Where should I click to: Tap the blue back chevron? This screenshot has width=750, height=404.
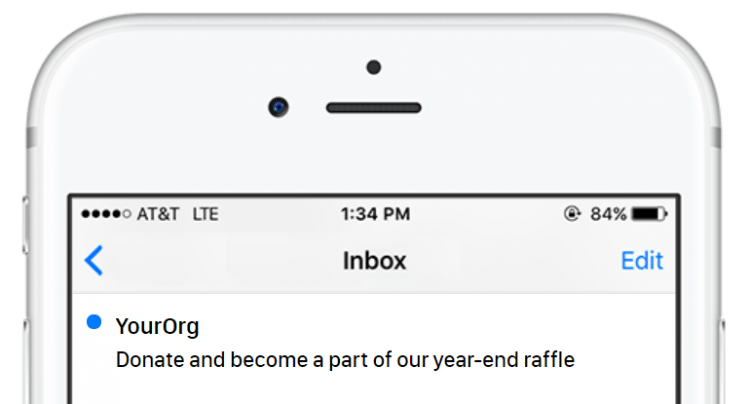click(94, 261)
